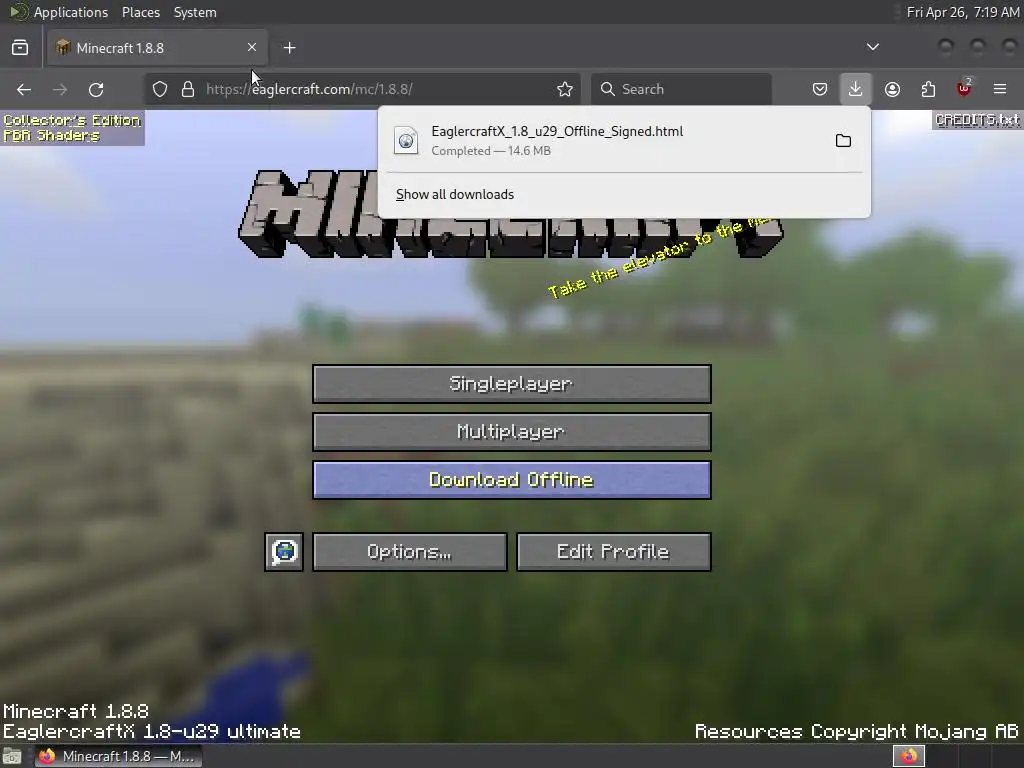Open the Places menu
Image resolution: width=1024 pixels, height=768 pixels.
141,12
